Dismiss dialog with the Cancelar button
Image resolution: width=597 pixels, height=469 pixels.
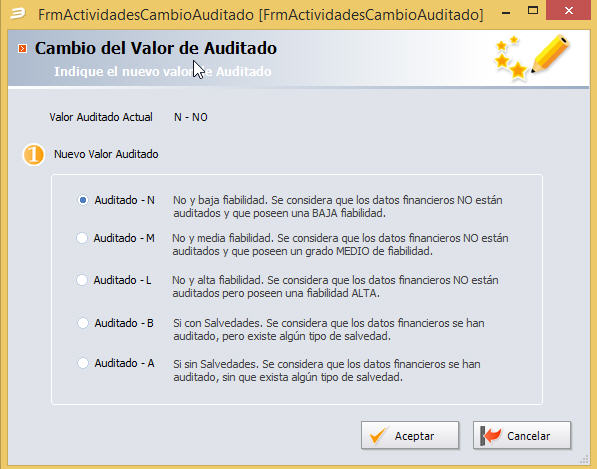pos(522,435)
